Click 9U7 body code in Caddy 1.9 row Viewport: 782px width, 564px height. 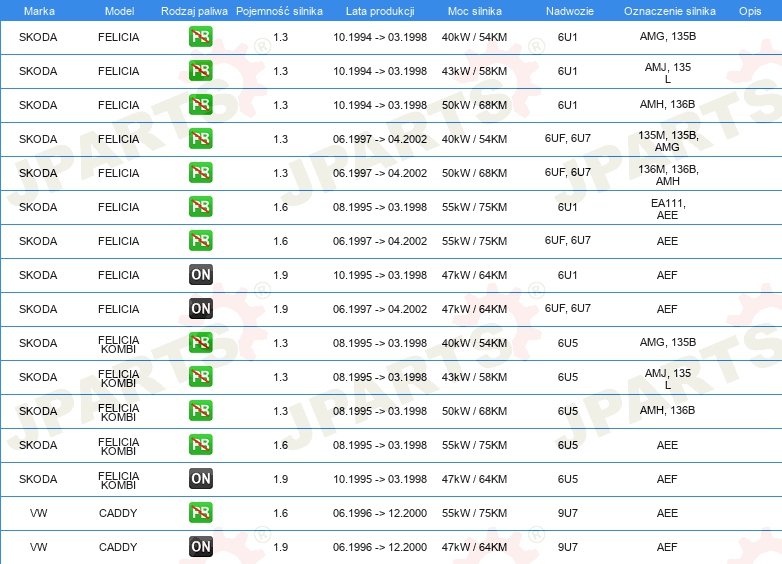point(568,547)
